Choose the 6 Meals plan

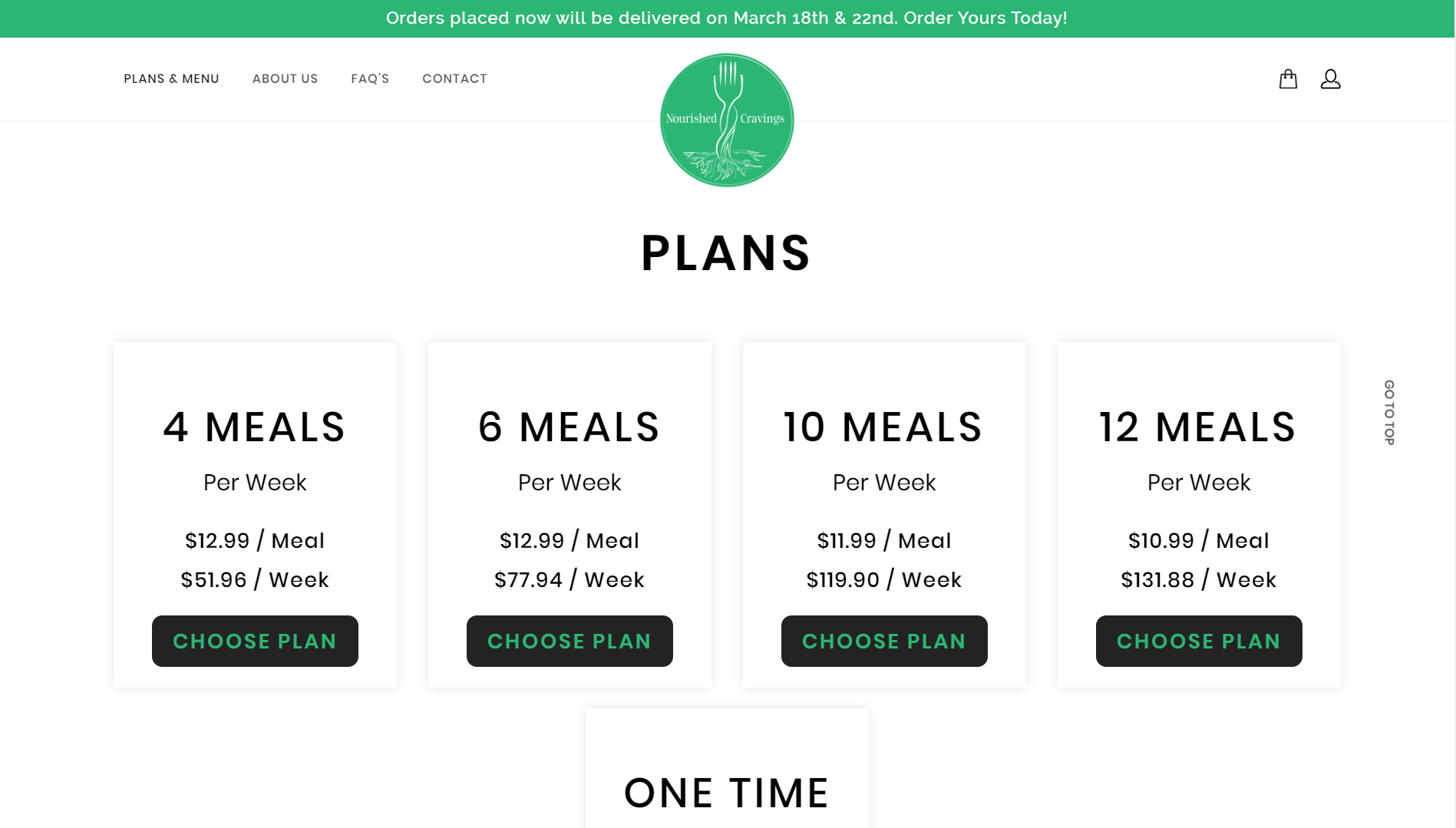(x=570, y=641)
